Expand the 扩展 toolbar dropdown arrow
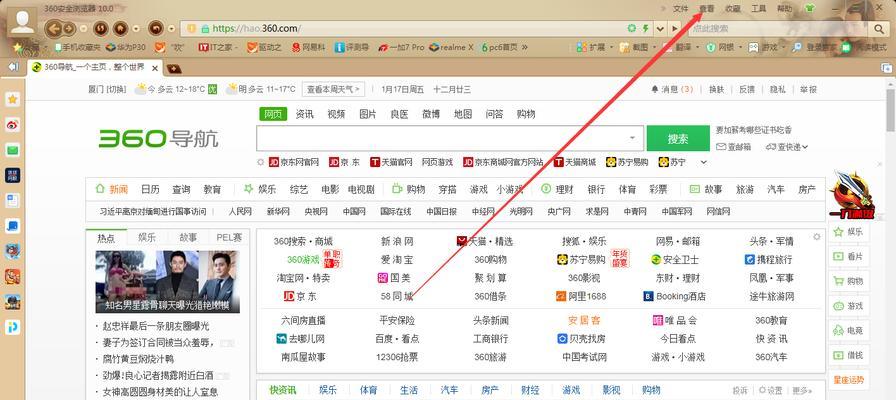 click(x=611, y=47)
